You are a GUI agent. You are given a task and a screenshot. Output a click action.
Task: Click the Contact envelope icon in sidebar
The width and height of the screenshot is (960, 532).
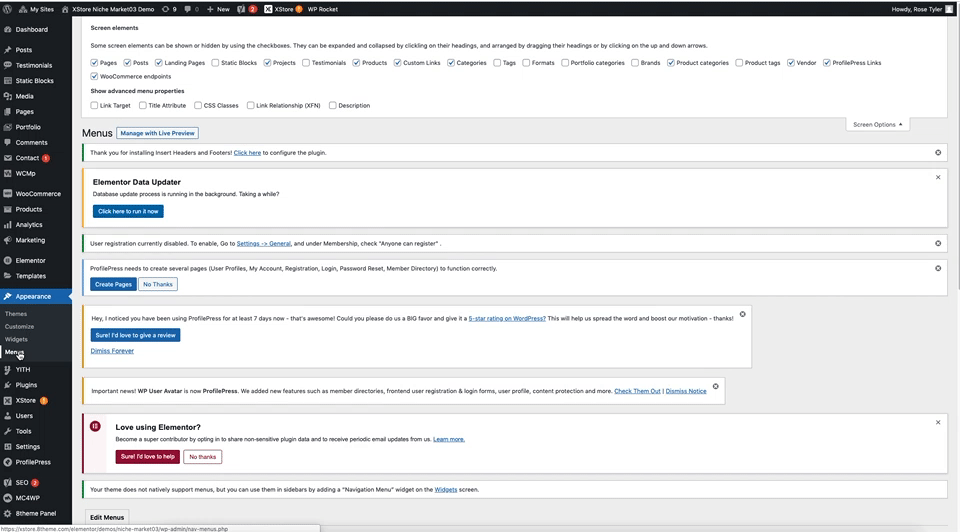7,158
